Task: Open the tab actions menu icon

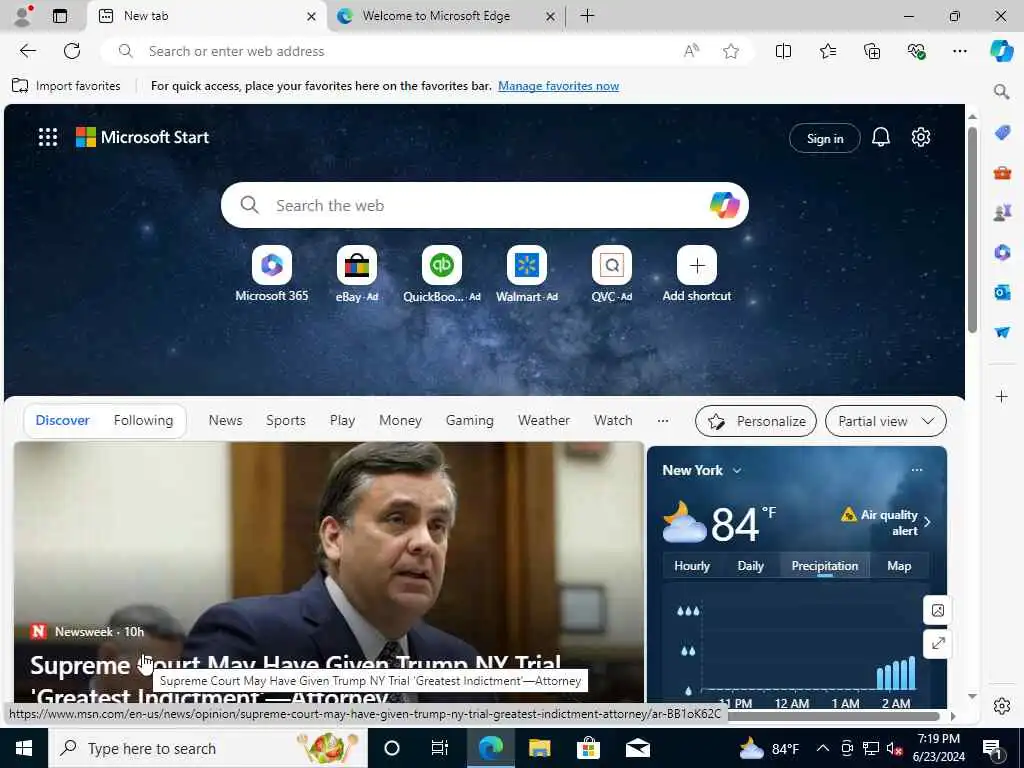Action: [x=60, y=16]
